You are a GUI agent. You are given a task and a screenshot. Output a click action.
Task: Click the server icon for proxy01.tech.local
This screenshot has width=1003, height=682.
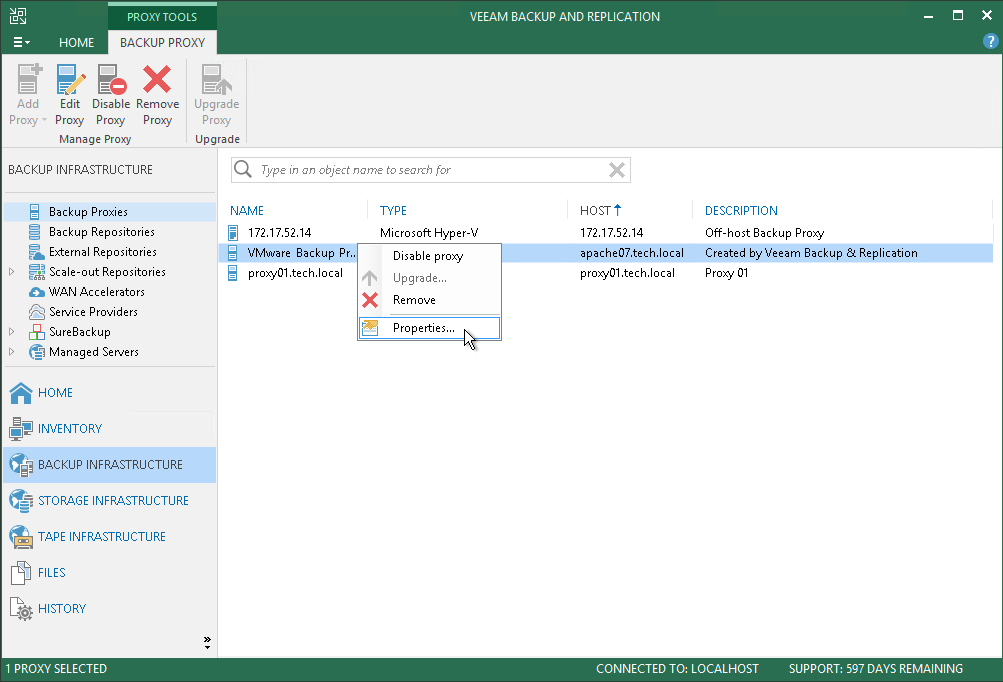233,273
